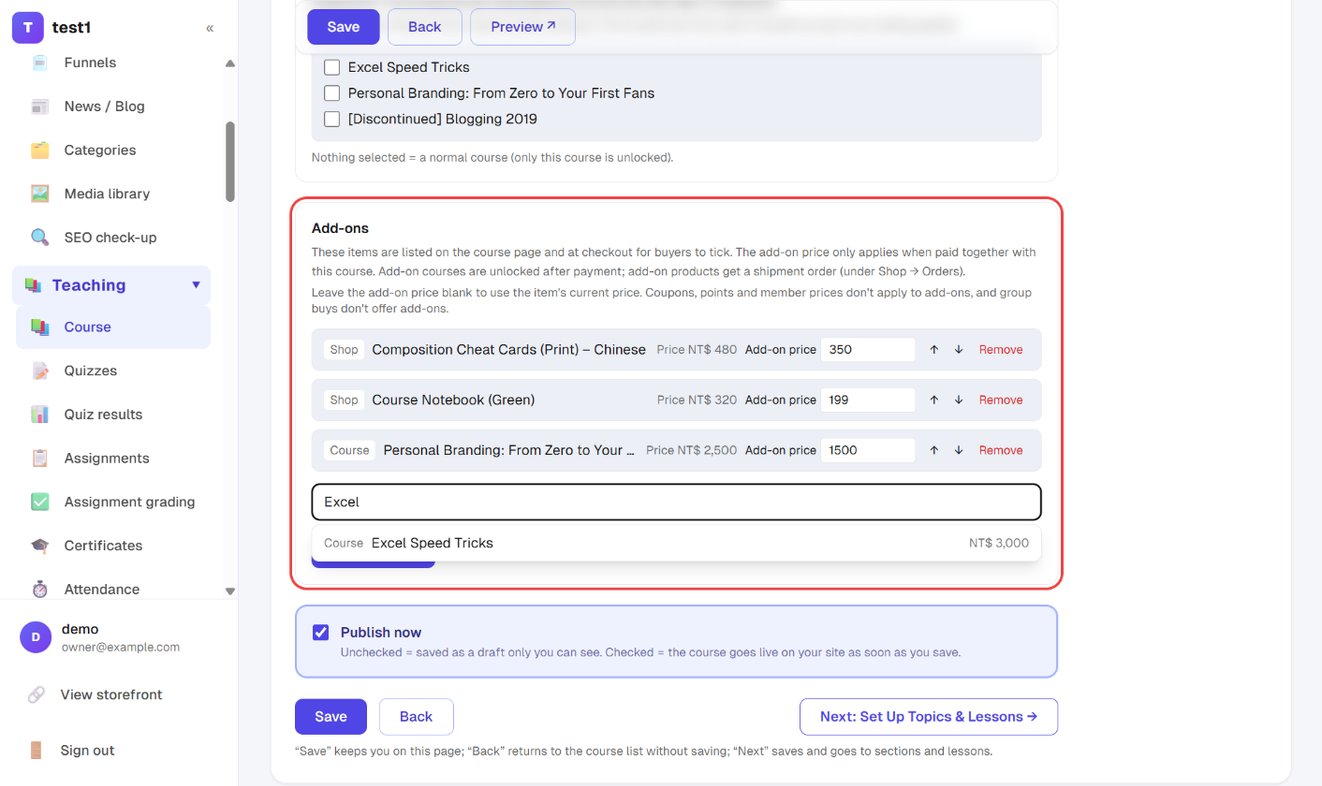Click the Assignments clipboard icon

coord(40,458)
